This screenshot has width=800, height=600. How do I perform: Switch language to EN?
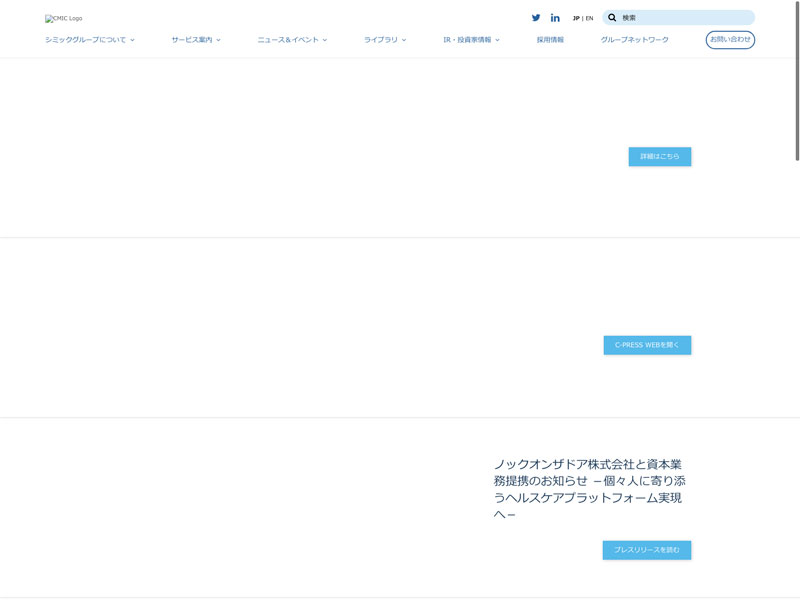point(589,18)
